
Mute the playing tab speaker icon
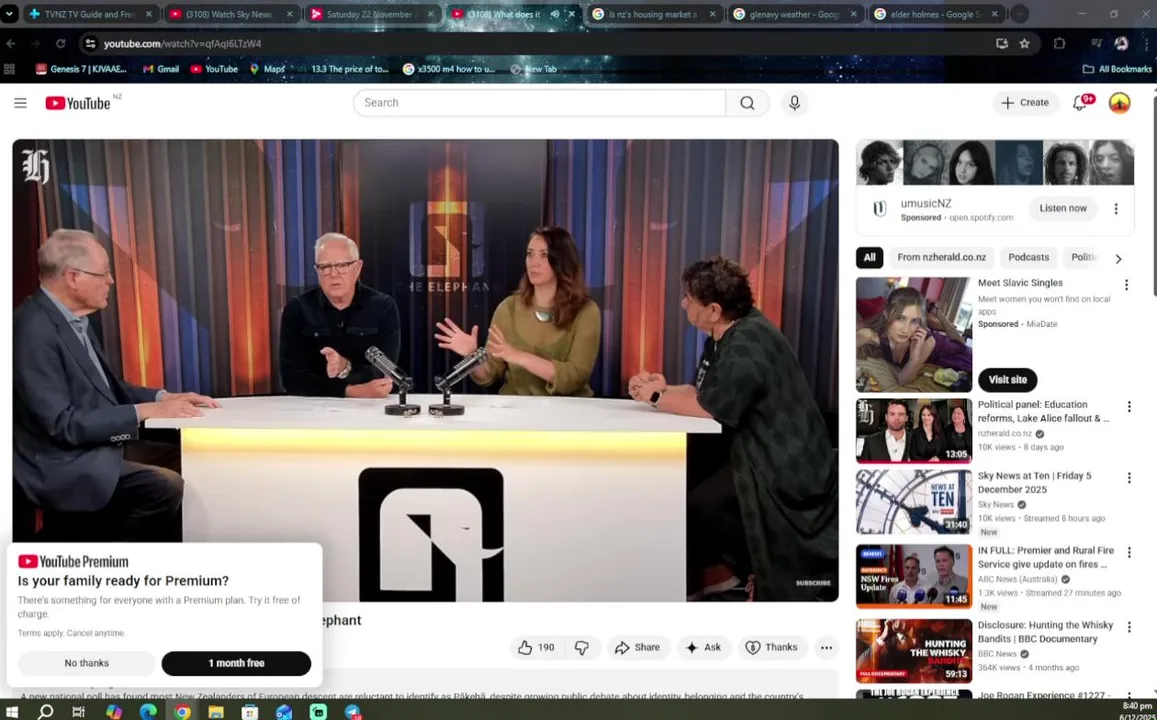pyautogui.click(x=555, y=14)
